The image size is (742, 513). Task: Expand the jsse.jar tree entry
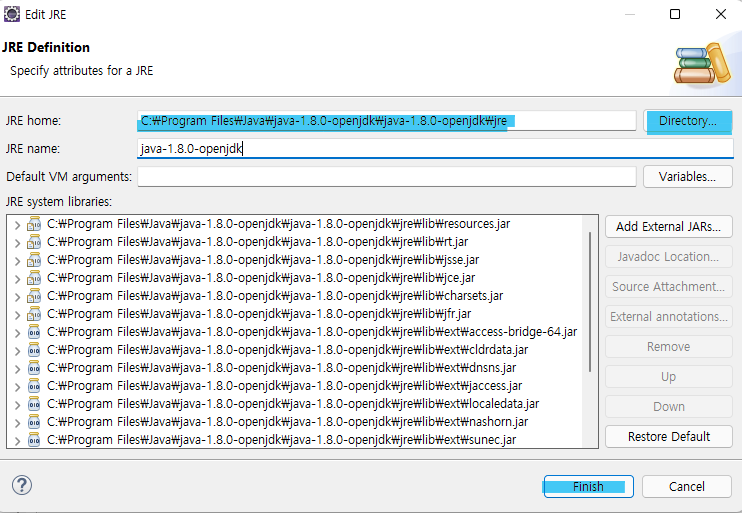point(18,261)
